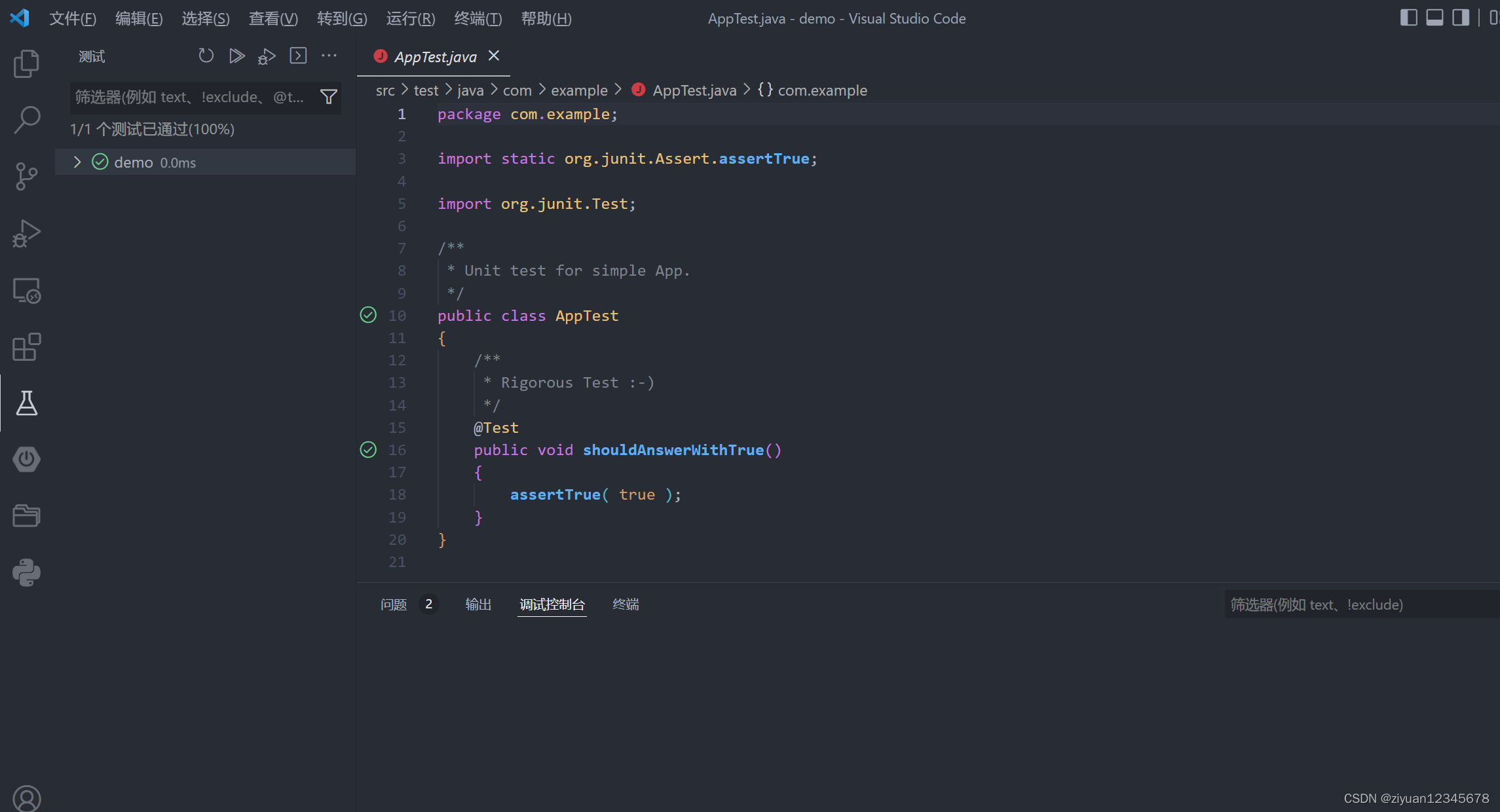This screenshot has height=812, width=1500.
Task: Click the green check beside line 10
Action: point(368,315)
